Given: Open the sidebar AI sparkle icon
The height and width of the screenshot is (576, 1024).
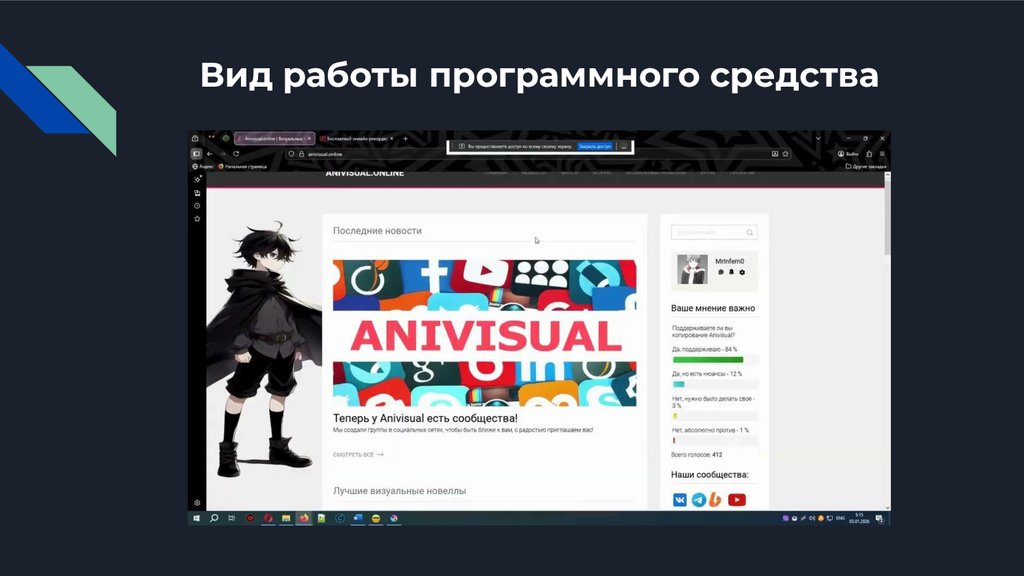Looking at the screenshot, I should (x=197, y=179).
